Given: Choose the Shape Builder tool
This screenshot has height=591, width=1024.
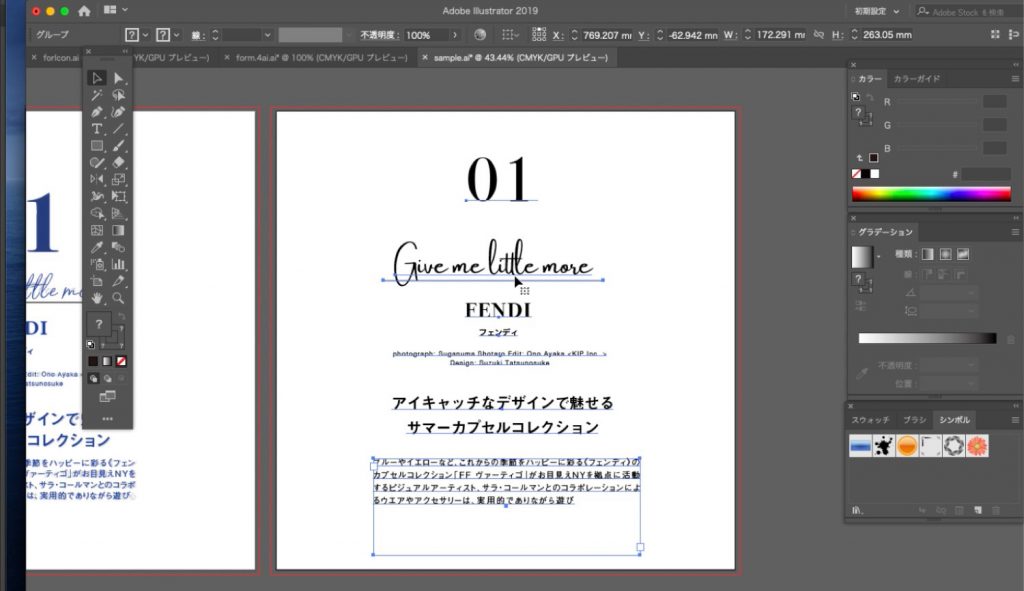Looking at the screenshot, I should coord(97,214).
